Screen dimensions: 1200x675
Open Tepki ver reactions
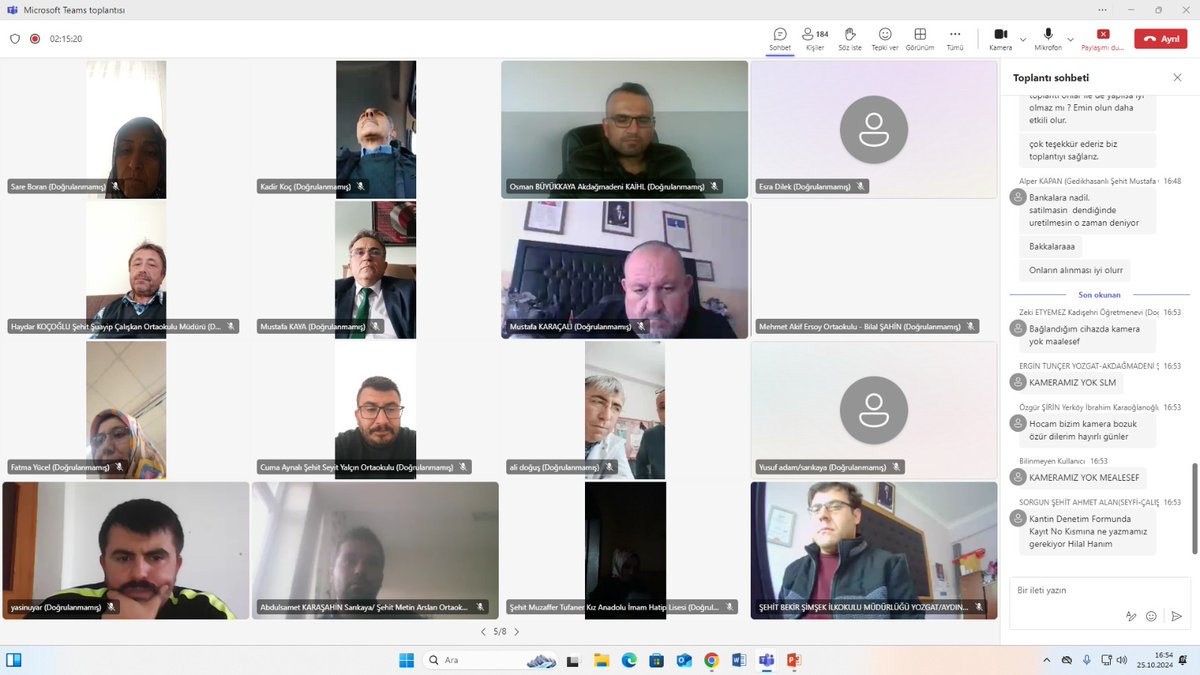coord(885,39)
